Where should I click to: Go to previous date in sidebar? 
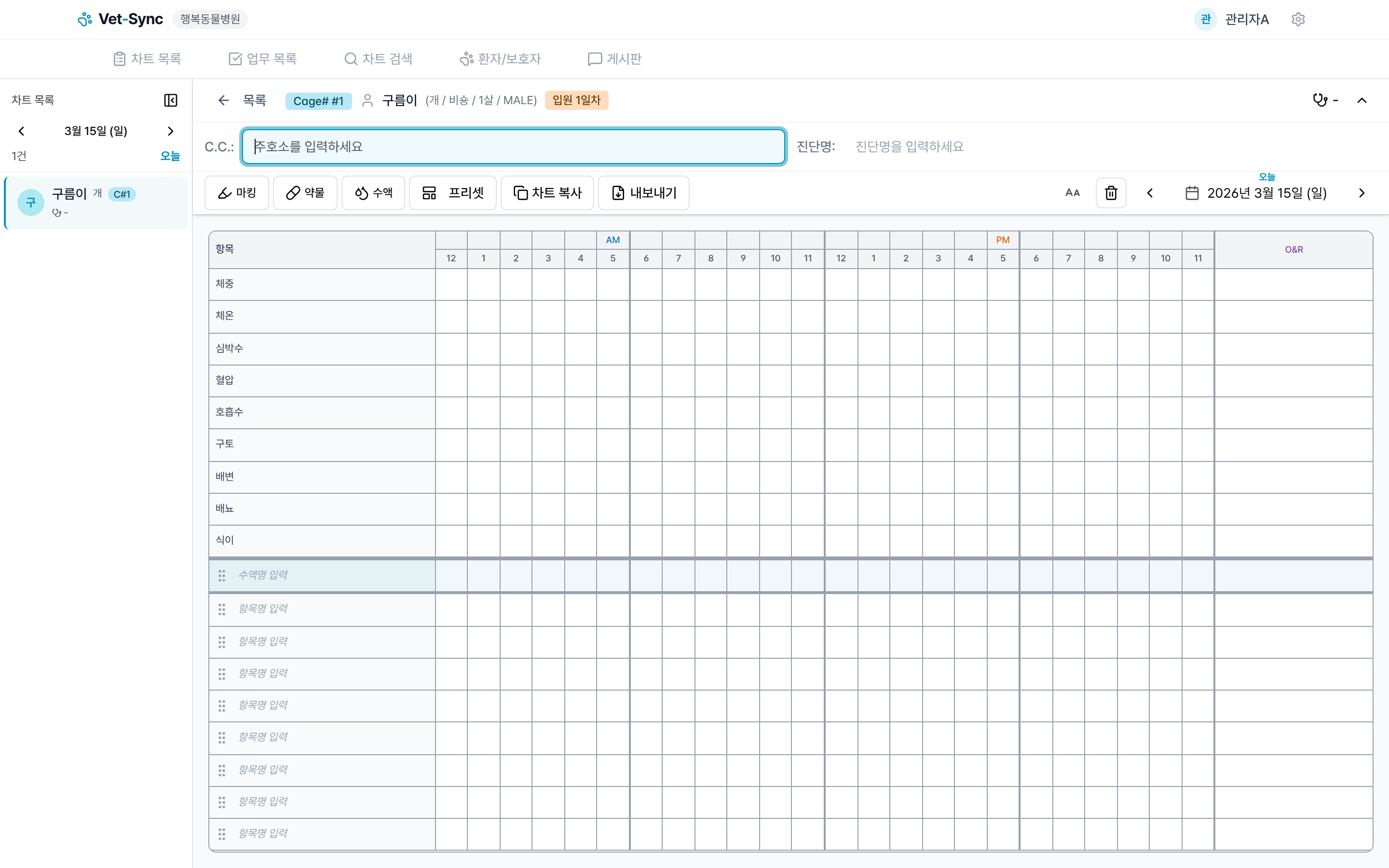pos(22,131)
